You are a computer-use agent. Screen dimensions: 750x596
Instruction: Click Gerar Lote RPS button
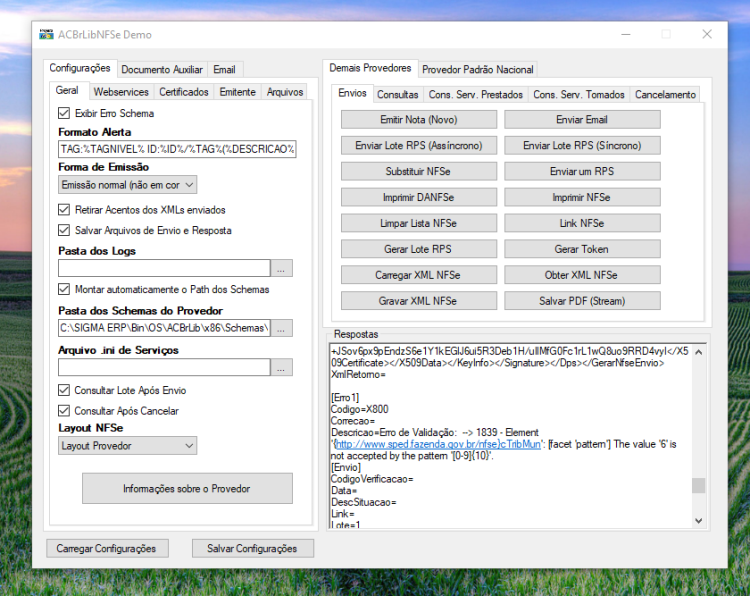pos(419,249)
